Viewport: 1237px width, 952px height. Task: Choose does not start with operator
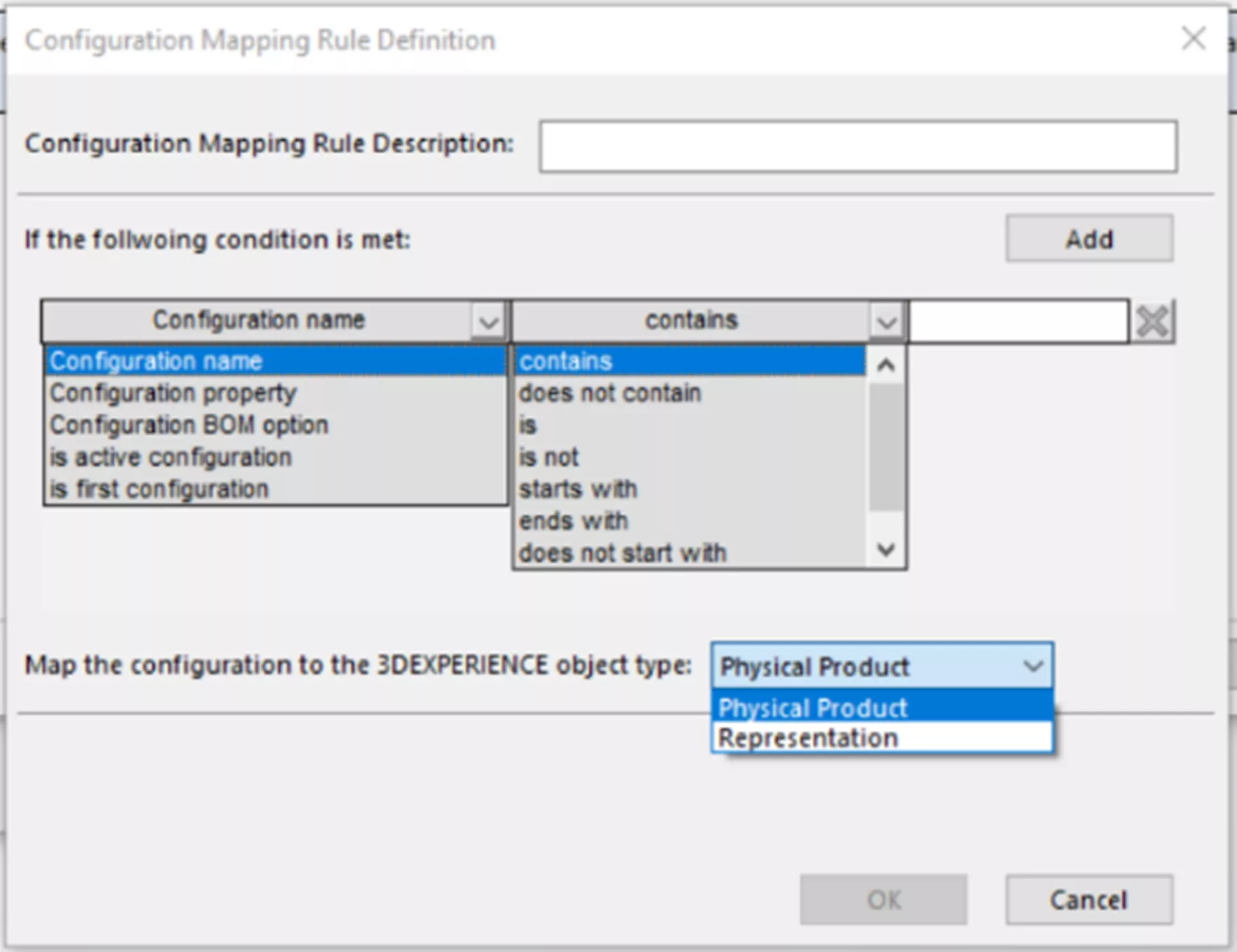tap(691, 552)
